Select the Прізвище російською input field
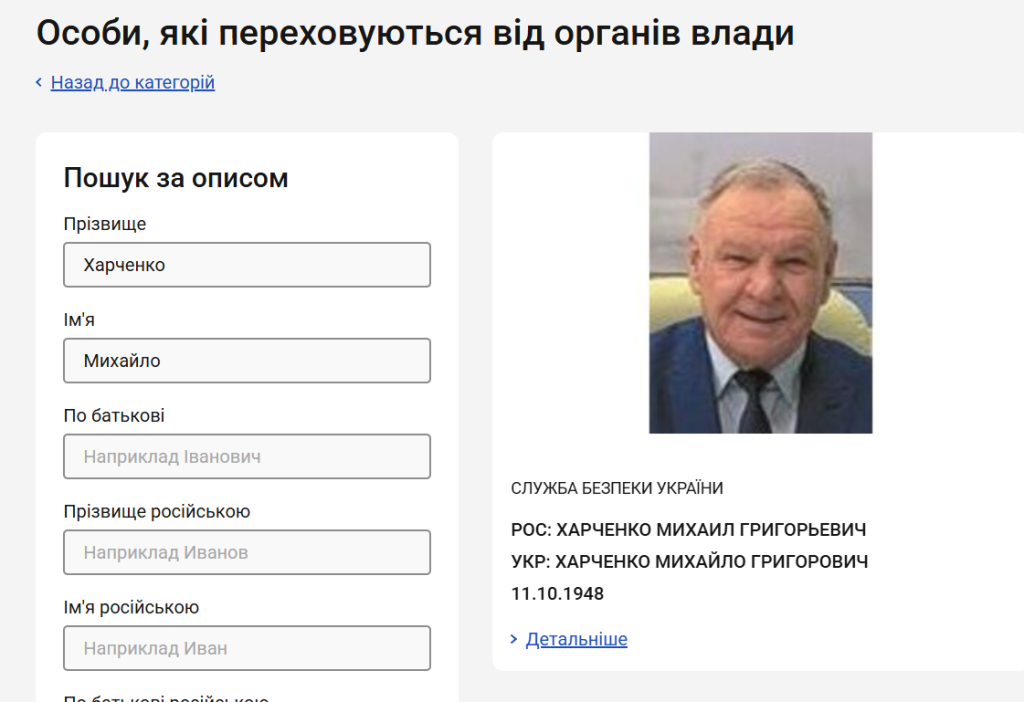Screen dimensions: 1024x702 click(x=247, y=552)
